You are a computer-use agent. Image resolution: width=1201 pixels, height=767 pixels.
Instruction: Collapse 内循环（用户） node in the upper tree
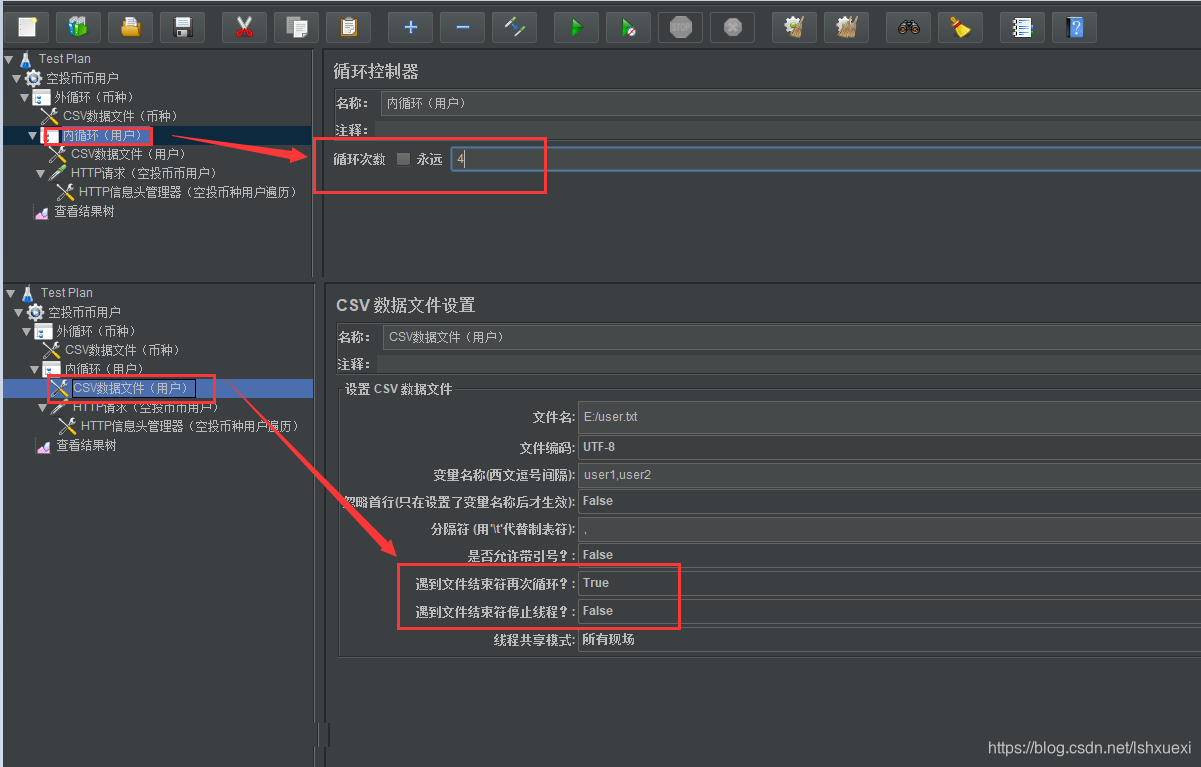[x=33, y=135]
